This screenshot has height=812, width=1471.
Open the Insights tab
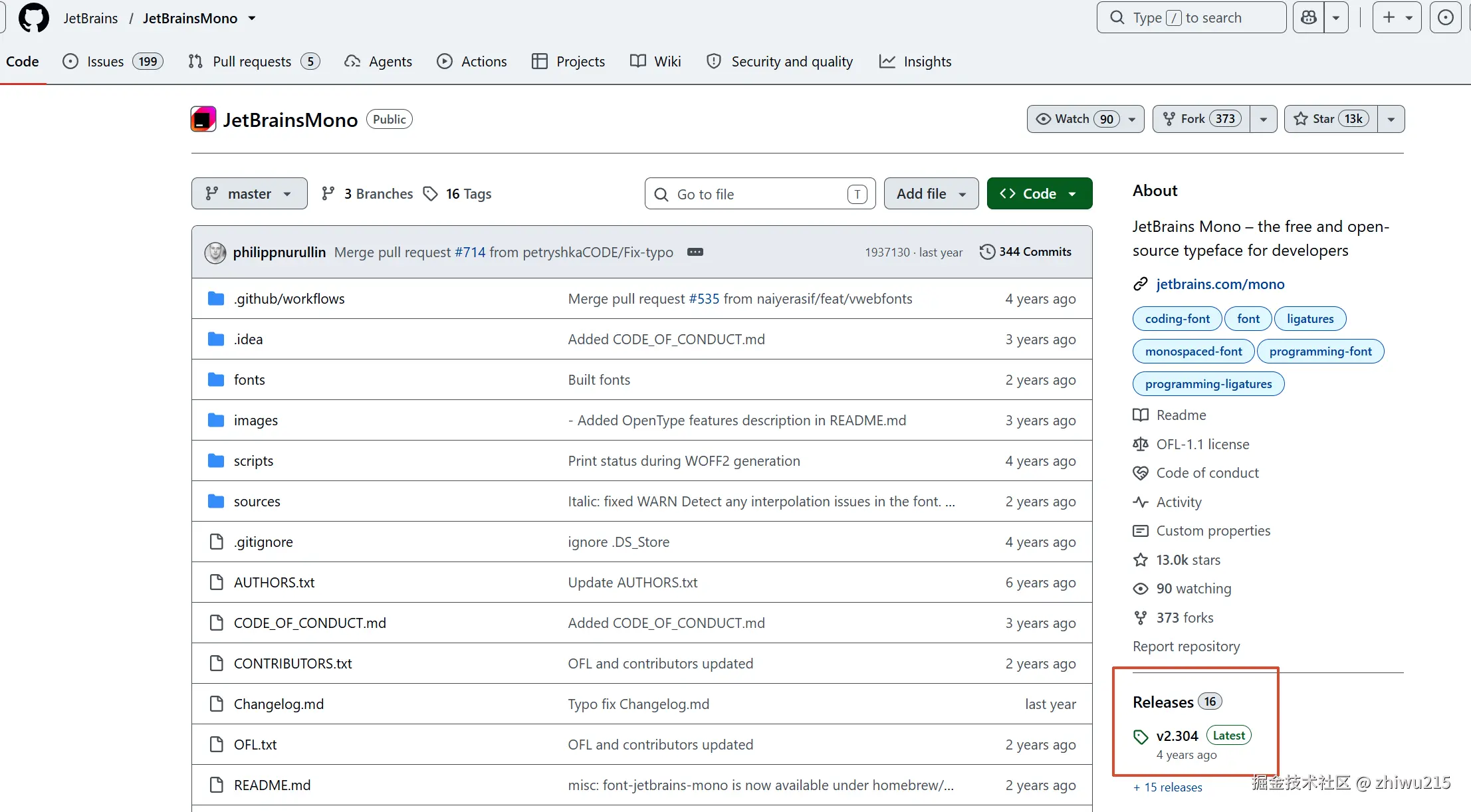pyautogui.click(x=915, y=61)
